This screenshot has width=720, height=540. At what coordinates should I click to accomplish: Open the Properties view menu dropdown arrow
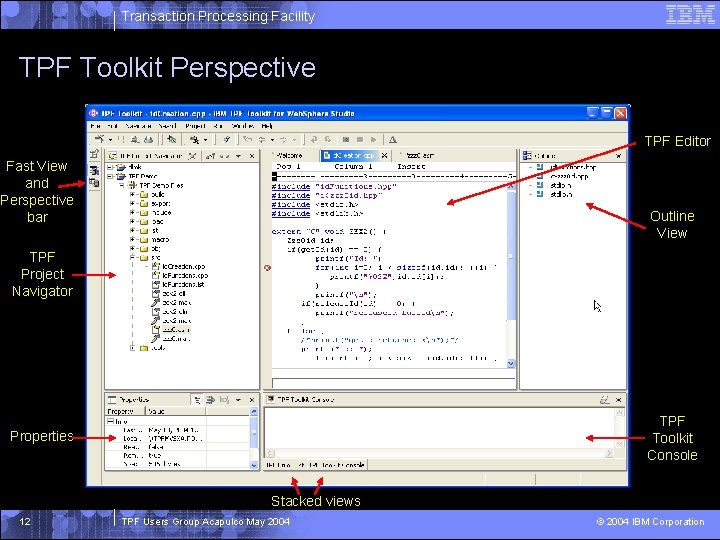point(238,400)
